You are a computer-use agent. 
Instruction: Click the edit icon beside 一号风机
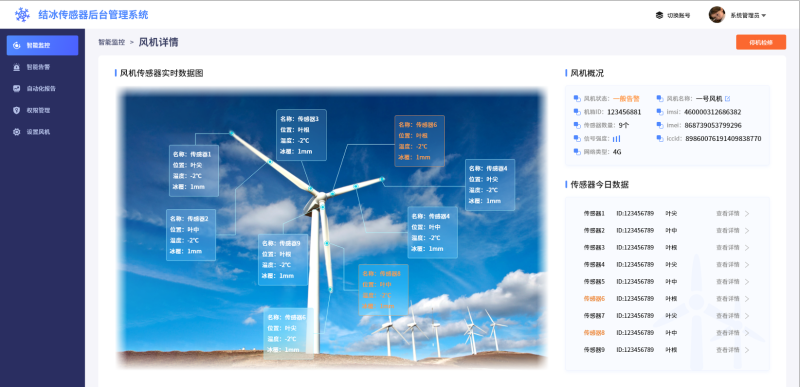click(x=728, y=98)
